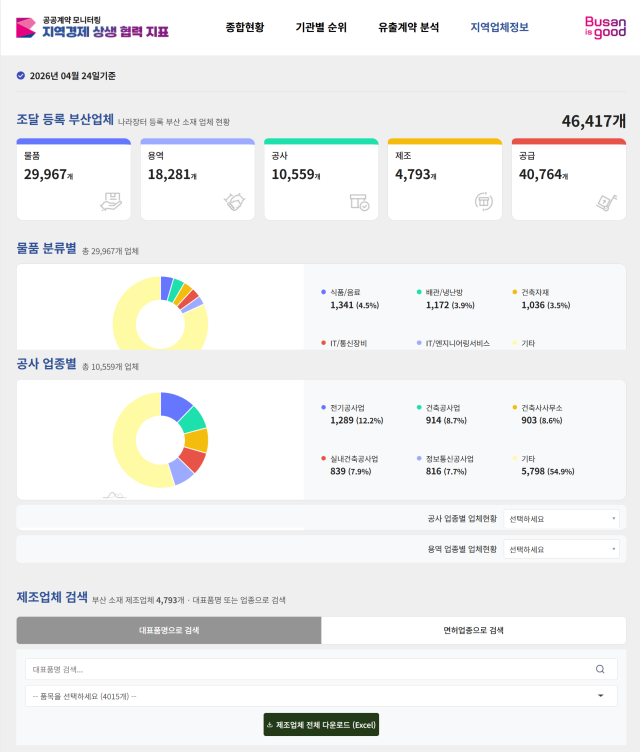Download 제조업체 전체 Excel file

click(x=321, y=725)
